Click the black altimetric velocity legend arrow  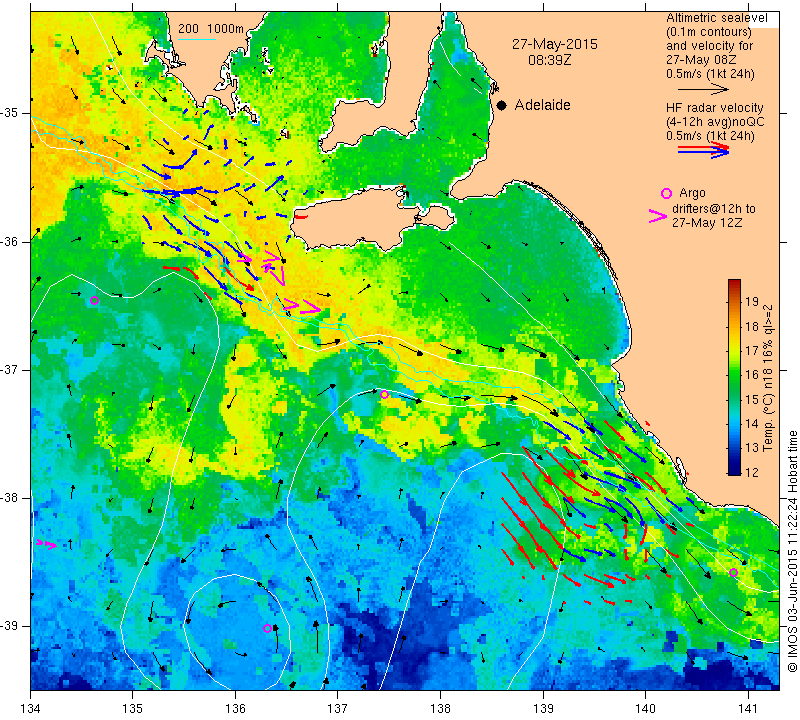coord(703,89)
